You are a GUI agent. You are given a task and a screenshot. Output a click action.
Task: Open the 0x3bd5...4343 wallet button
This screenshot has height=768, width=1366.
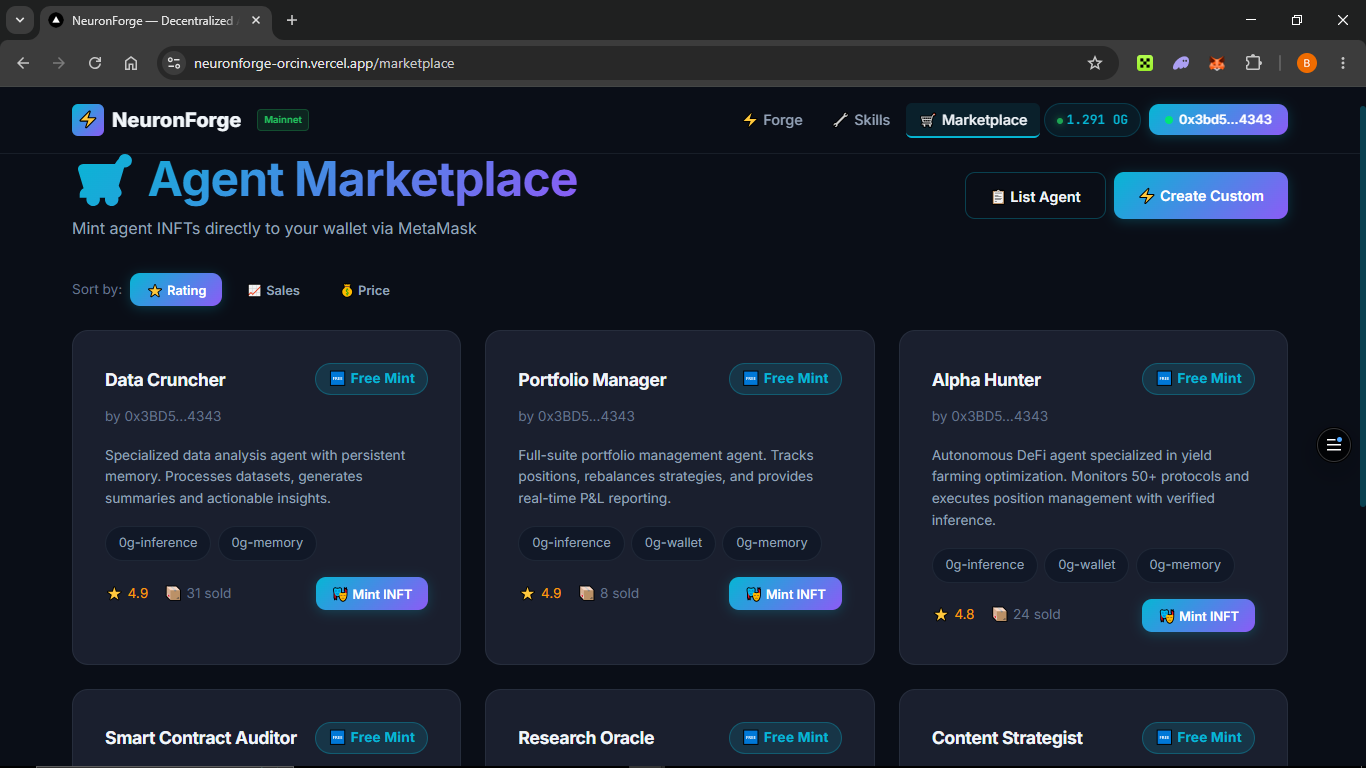pos(1218,120)
